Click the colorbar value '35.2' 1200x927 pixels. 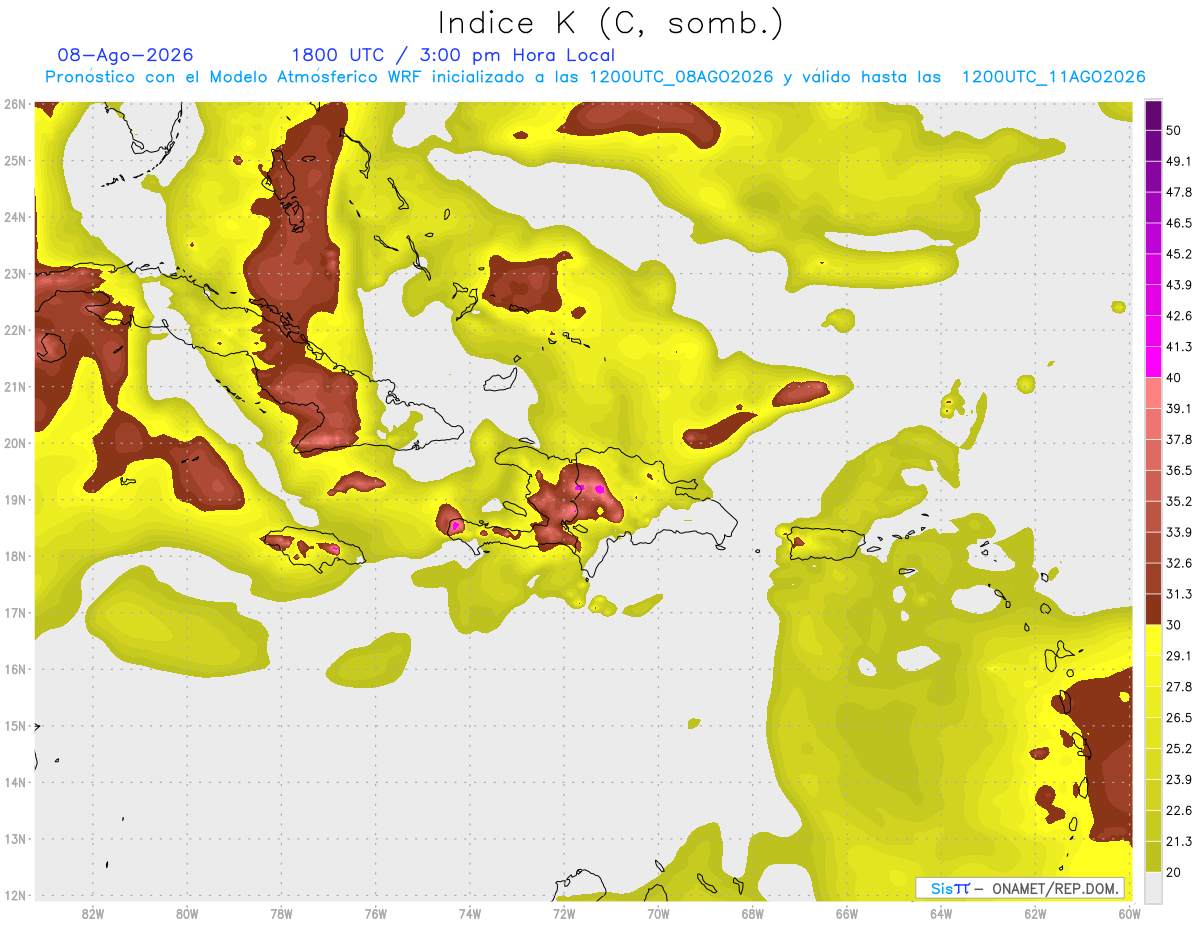point(1178,501)
